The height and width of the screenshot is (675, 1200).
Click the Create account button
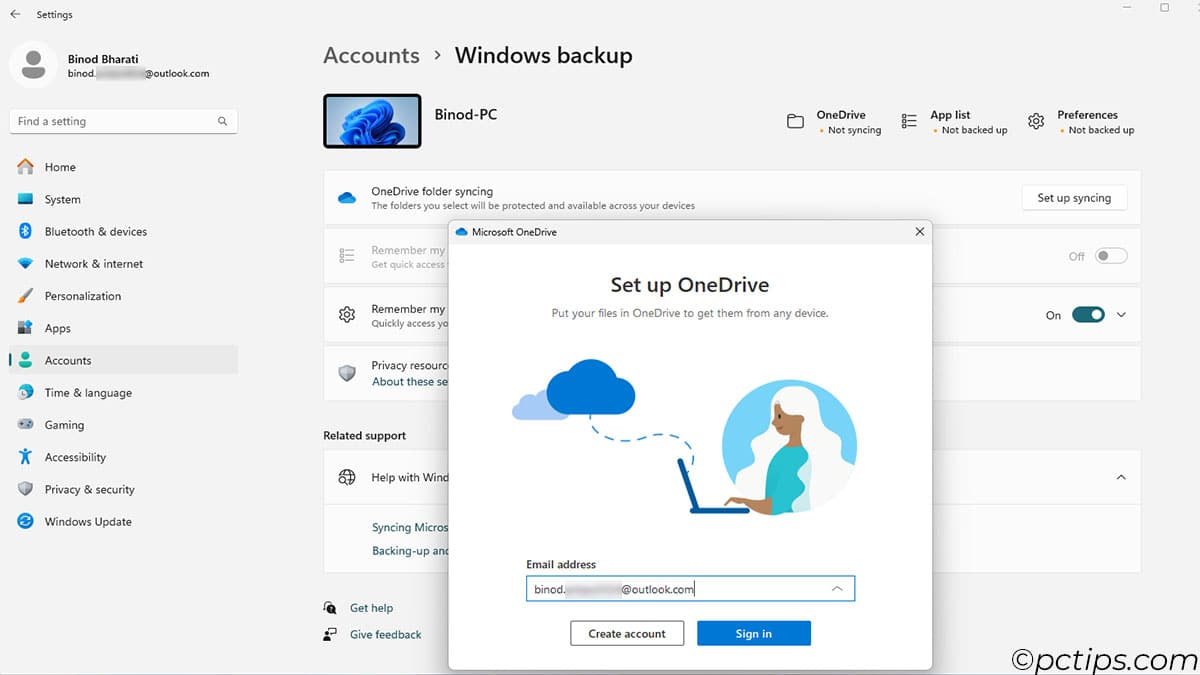(627, 634)
